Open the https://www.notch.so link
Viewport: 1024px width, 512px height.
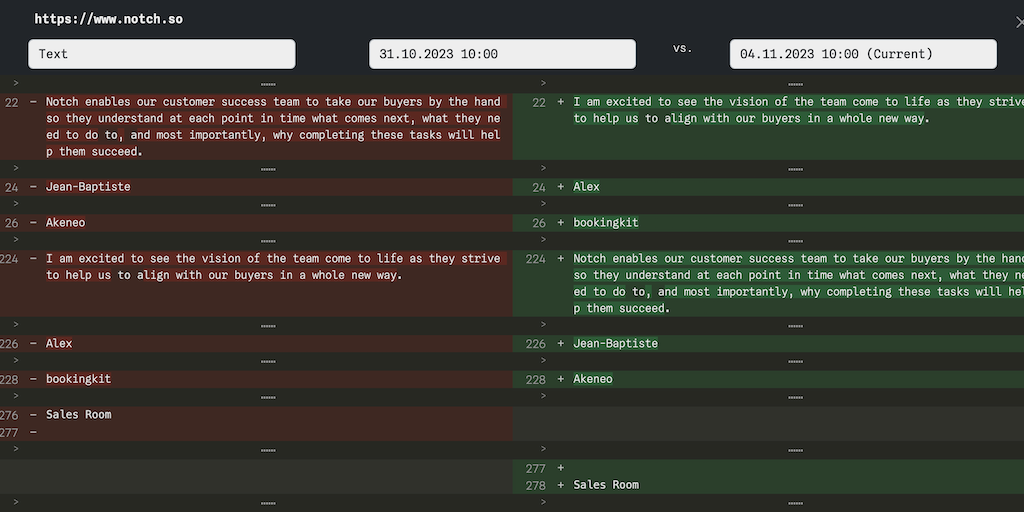(x=108, y=19)
